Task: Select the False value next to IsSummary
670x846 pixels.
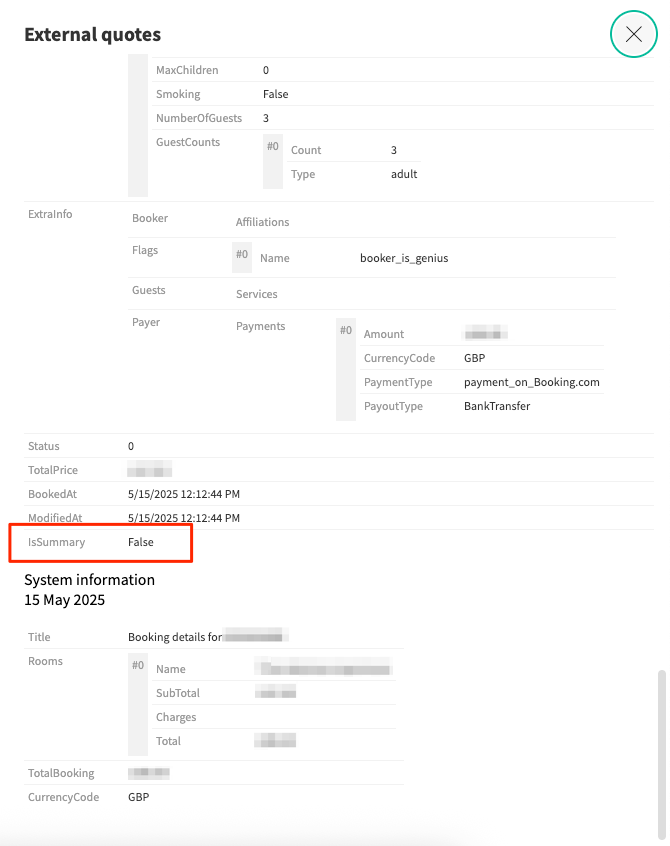Action: click(141, 542)
